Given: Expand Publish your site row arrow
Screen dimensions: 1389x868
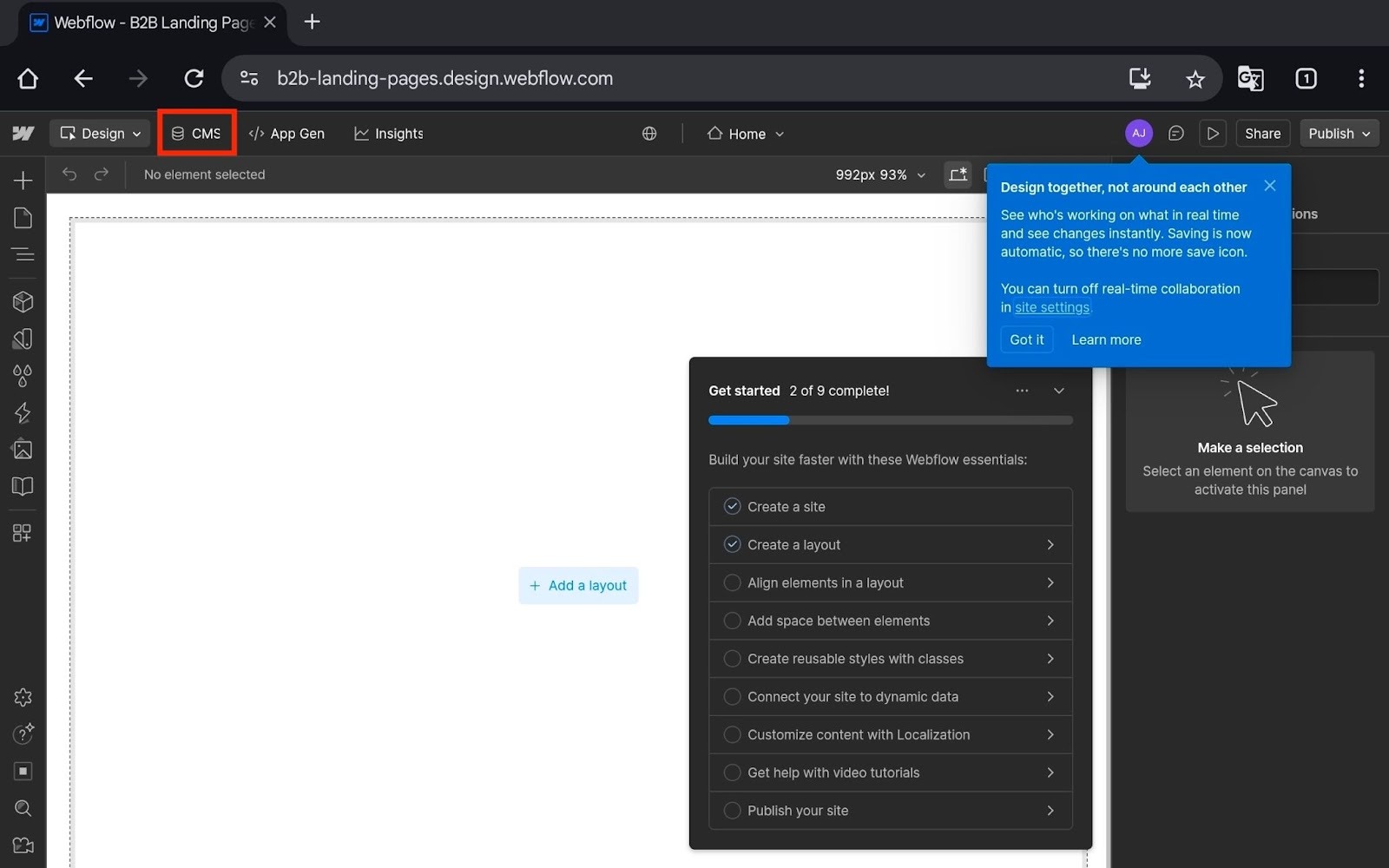Looking at the screenshot, I should (x=1050, y=811).
